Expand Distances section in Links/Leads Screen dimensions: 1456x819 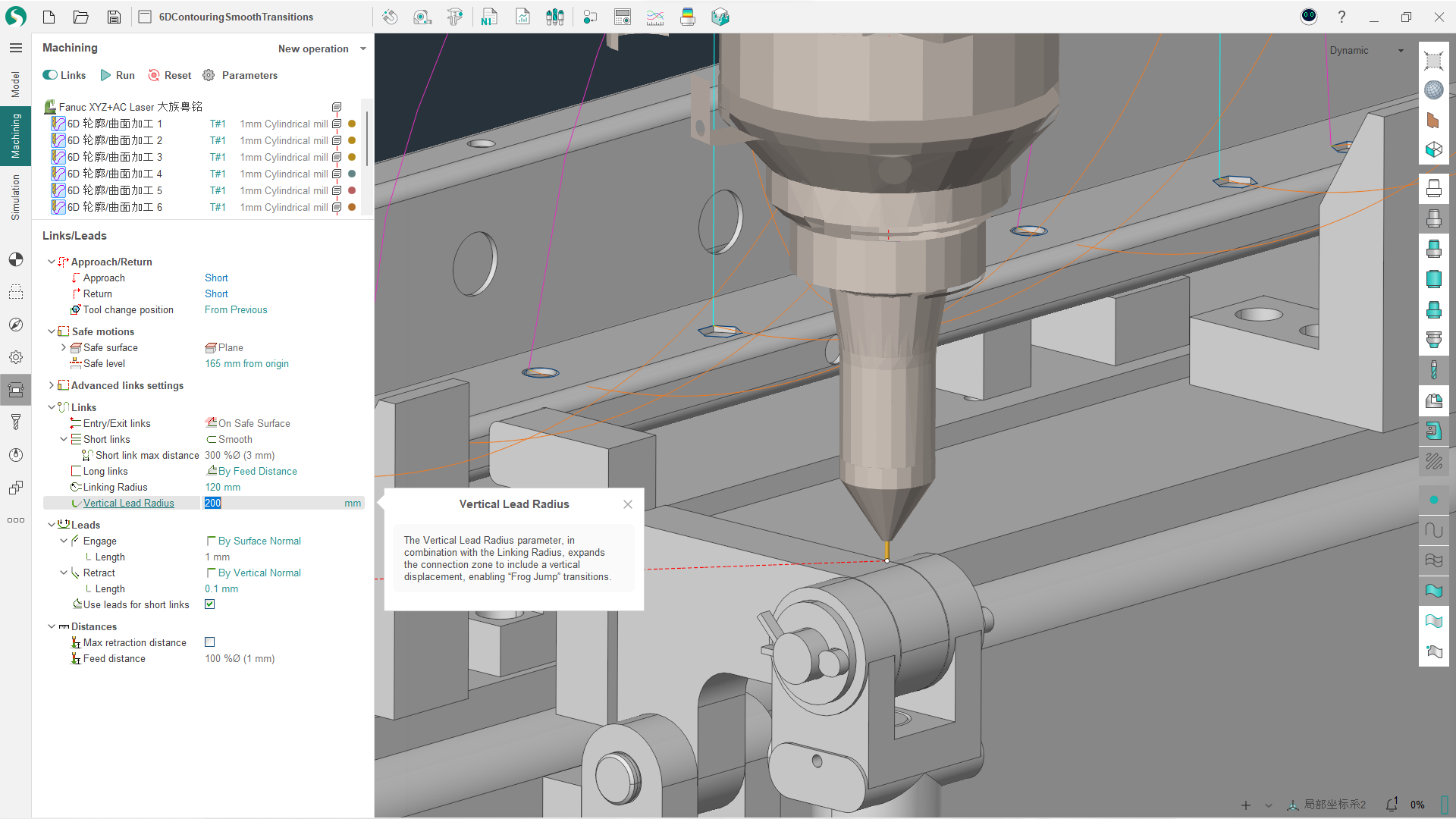click(x=51, y=626)
